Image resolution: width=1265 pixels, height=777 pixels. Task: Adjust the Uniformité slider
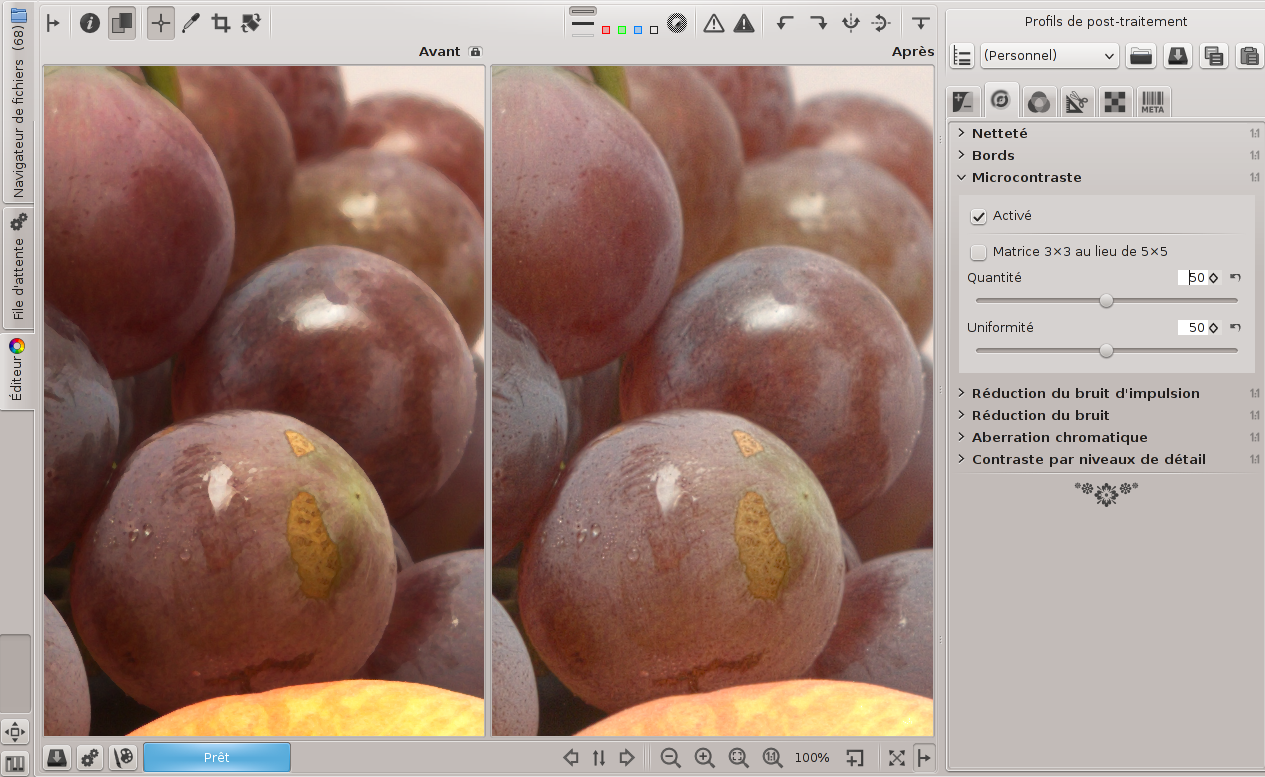tap(1106, 351)
